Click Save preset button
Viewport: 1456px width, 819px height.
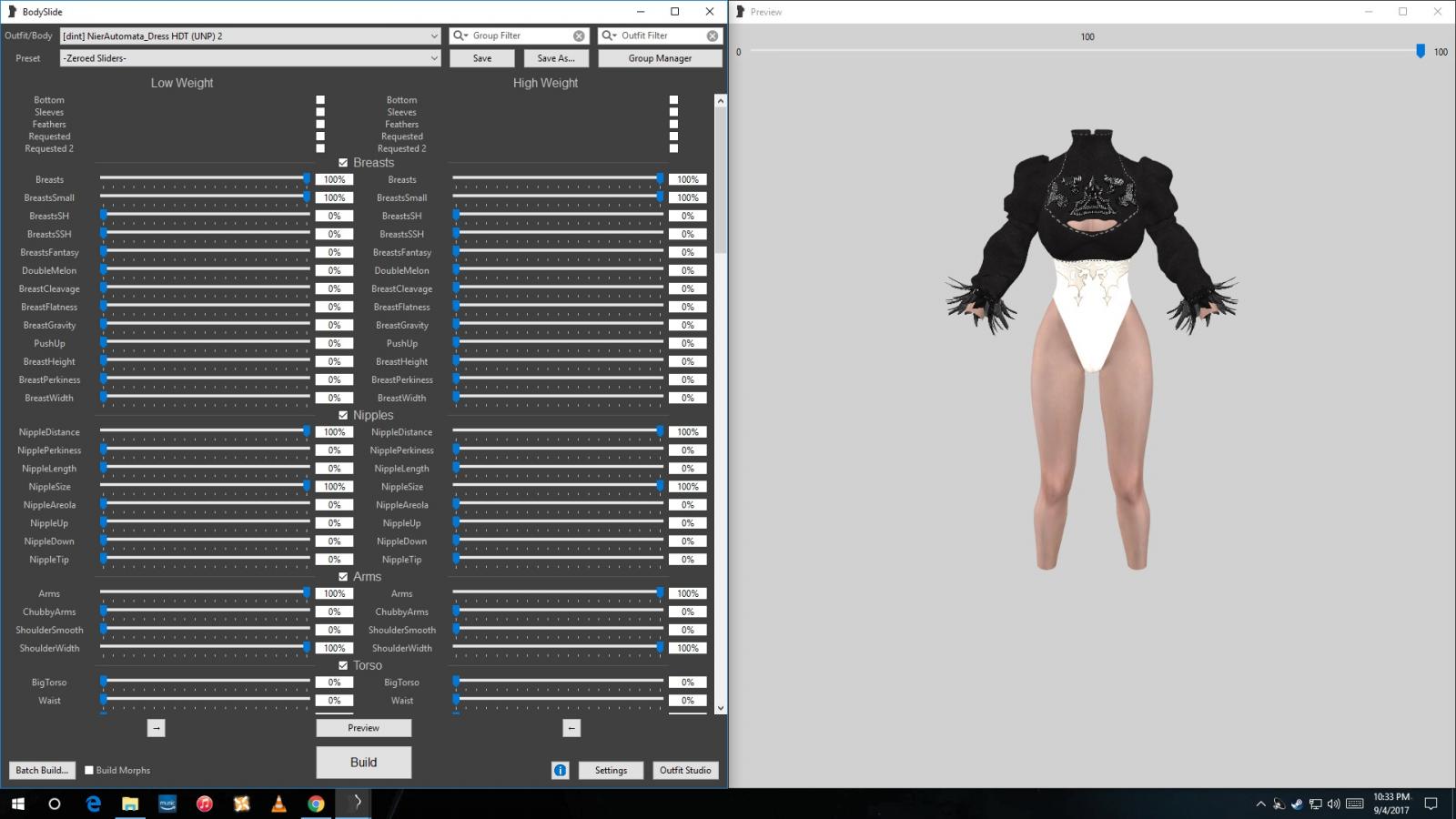point(482,58)
